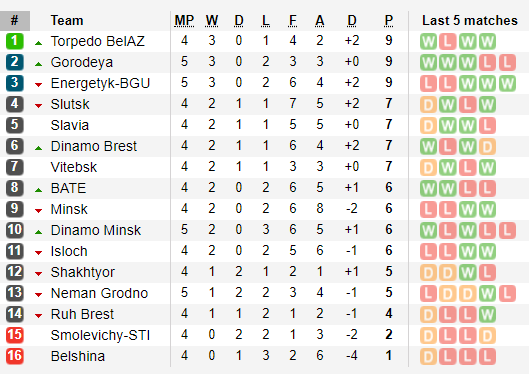Screen dimensions: 529x374
Task: Sort by the MP column header
Action: tap(184, 21)
